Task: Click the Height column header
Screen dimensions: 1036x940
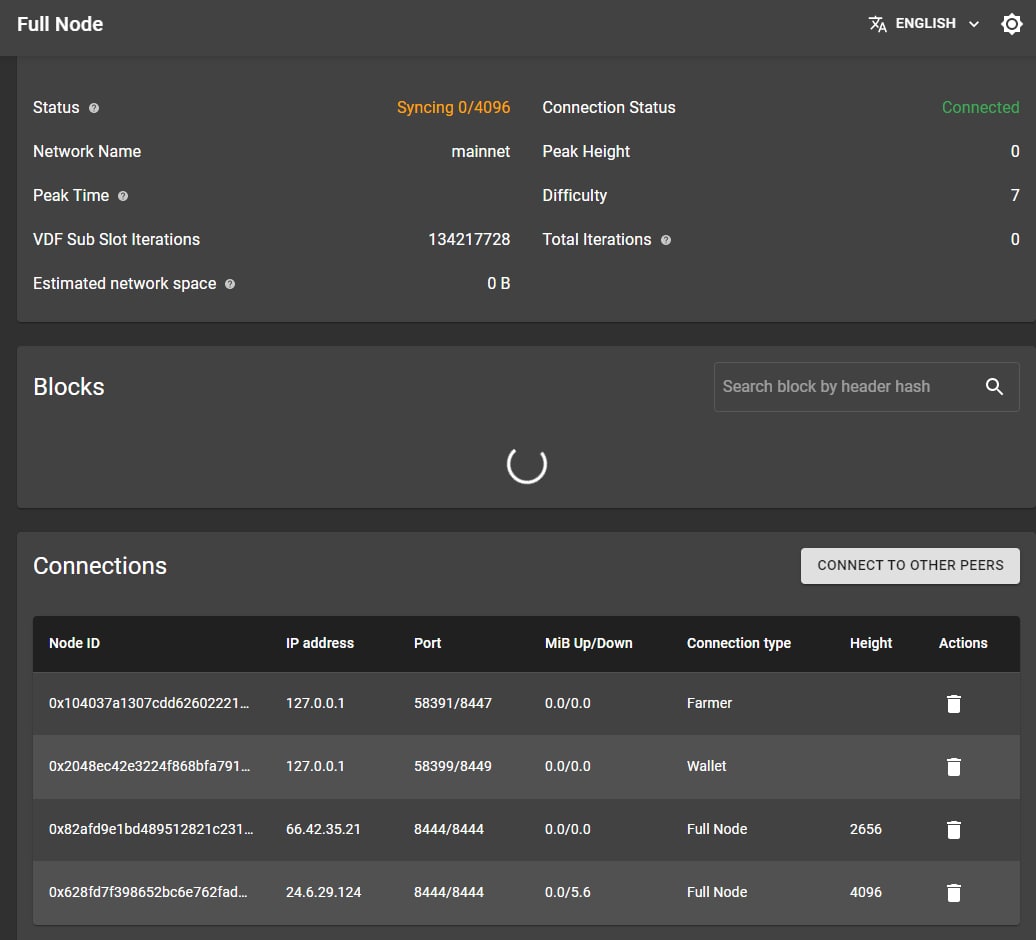Action: click(x=871, y=643)
